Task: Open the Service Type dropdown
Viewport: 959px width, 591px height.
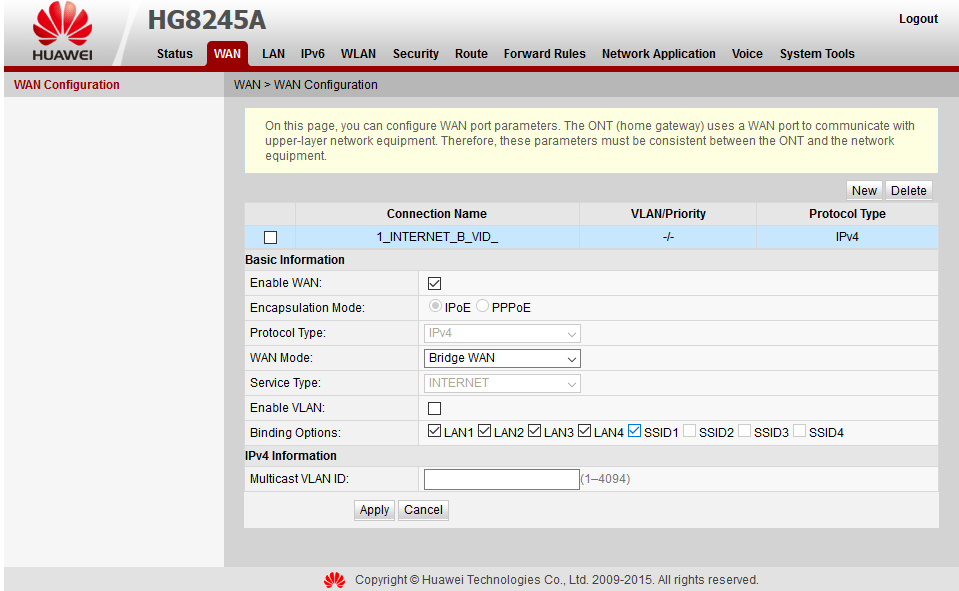Action: 502,384
